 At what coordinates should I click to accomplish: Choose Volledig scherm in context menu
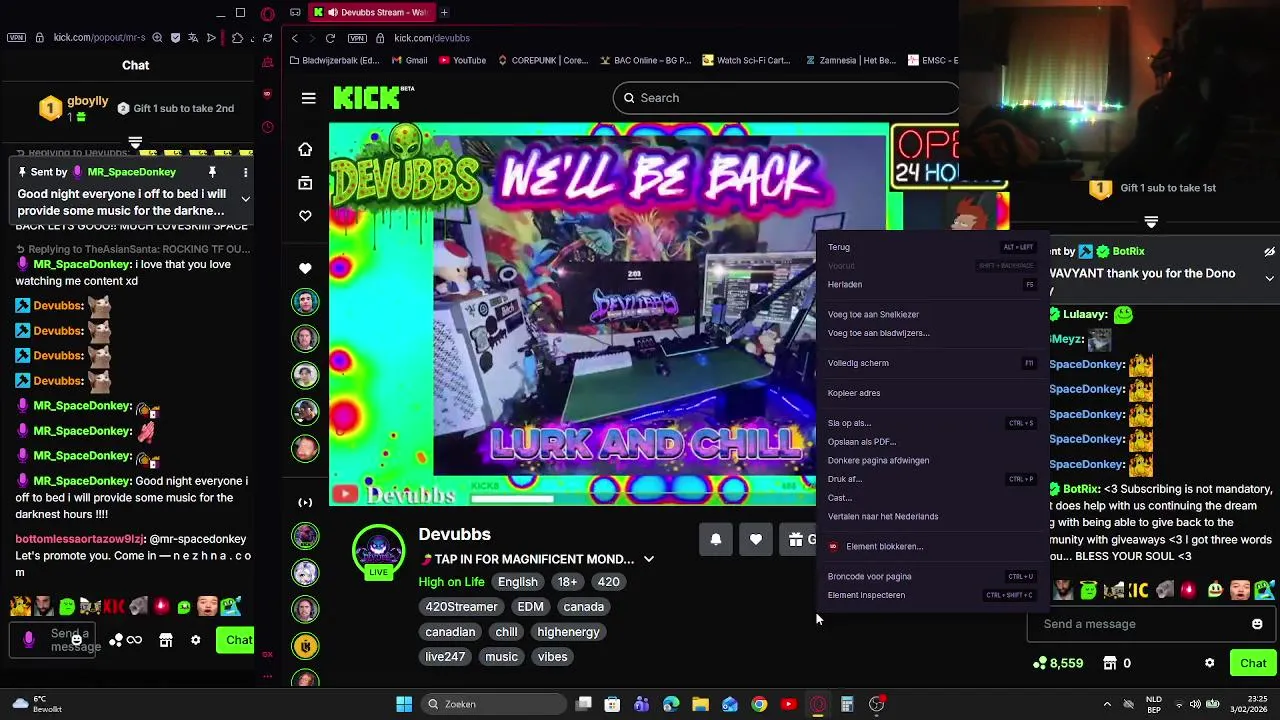tap(931, 363)
